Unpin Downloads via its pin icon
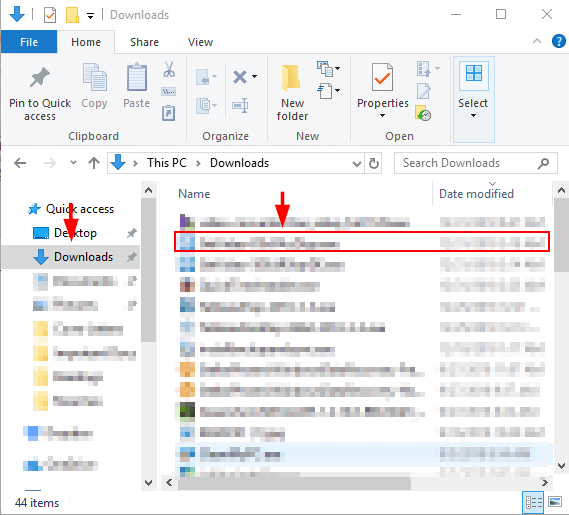 click(131, 257)
